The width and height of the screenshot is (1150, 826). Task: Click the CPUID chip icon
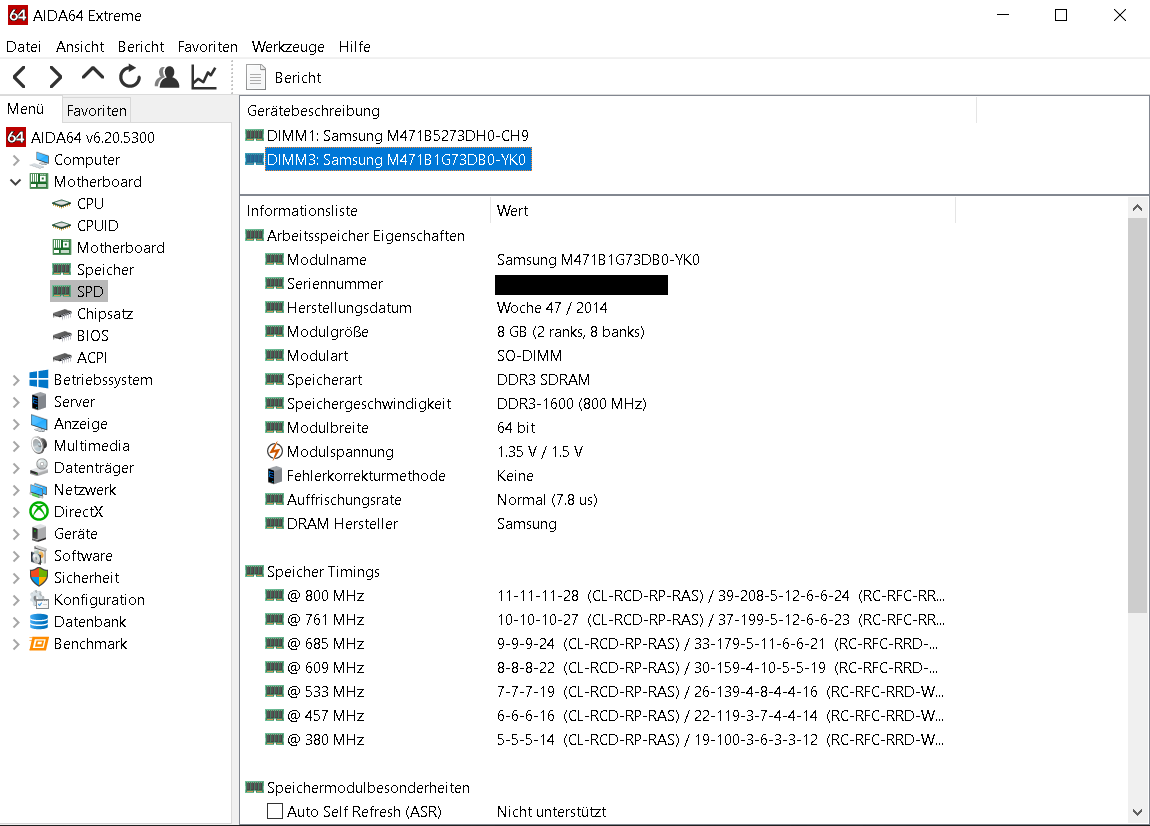[62, 225]
